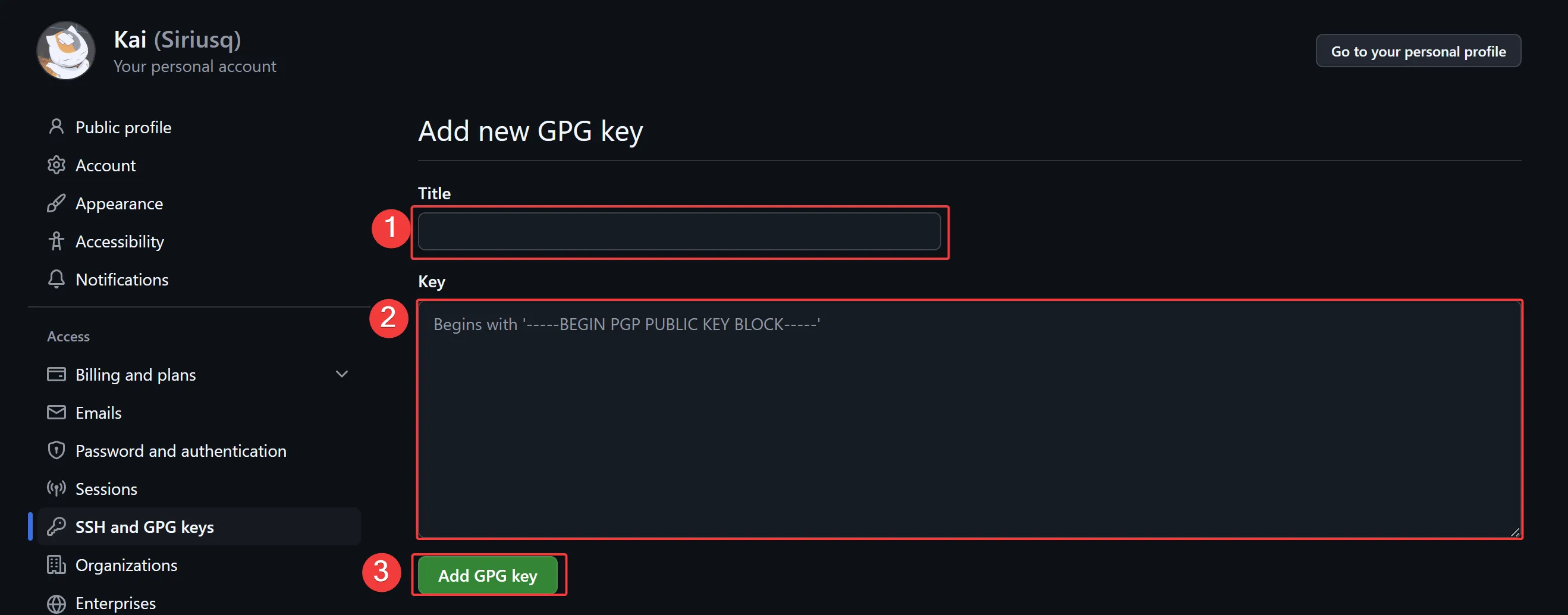
Task: Click the Appearance paintbrush icon
Action: tap(56, 203)
